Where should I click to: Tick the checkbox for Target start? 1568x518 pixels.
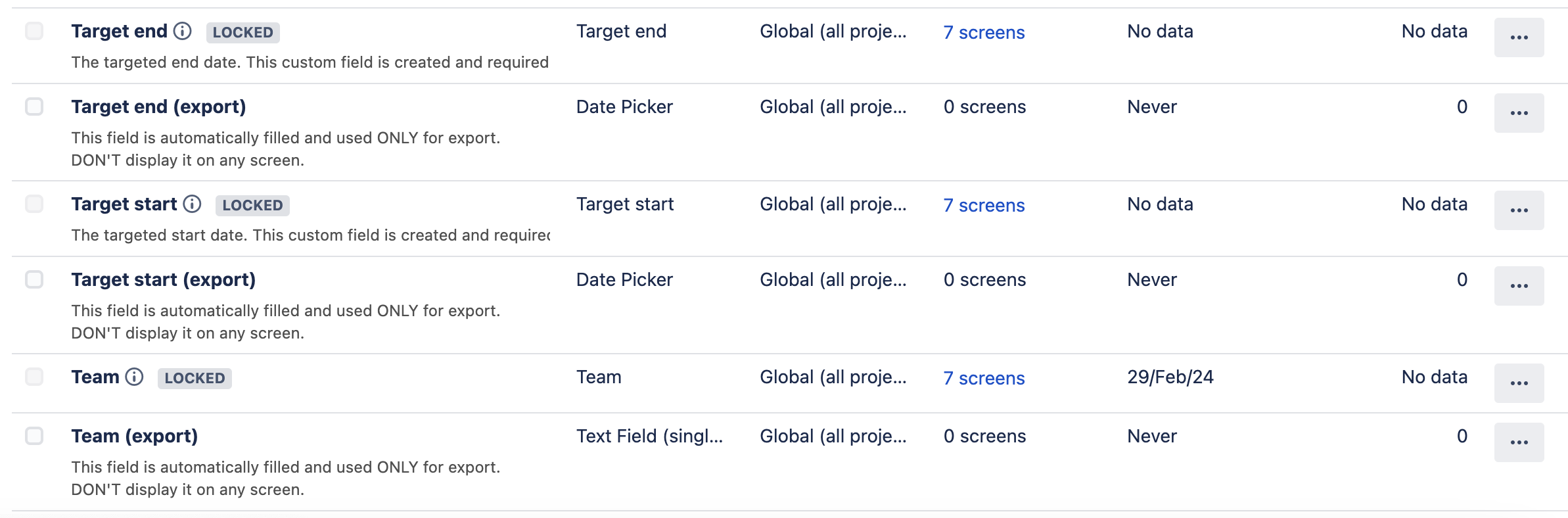click(x=34, y=204)
